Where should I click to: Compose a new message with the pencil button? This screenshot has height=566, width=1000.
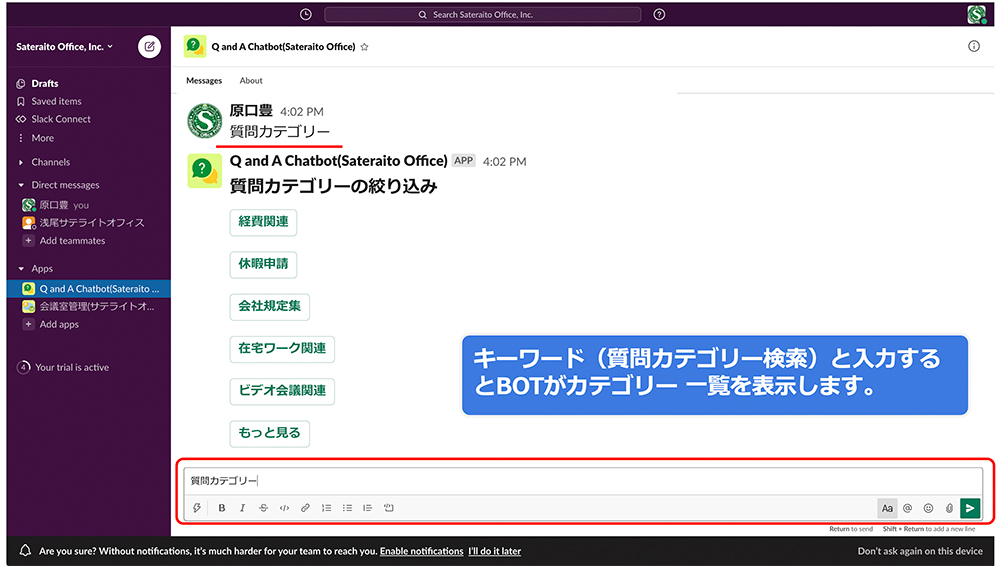[149, 47]
